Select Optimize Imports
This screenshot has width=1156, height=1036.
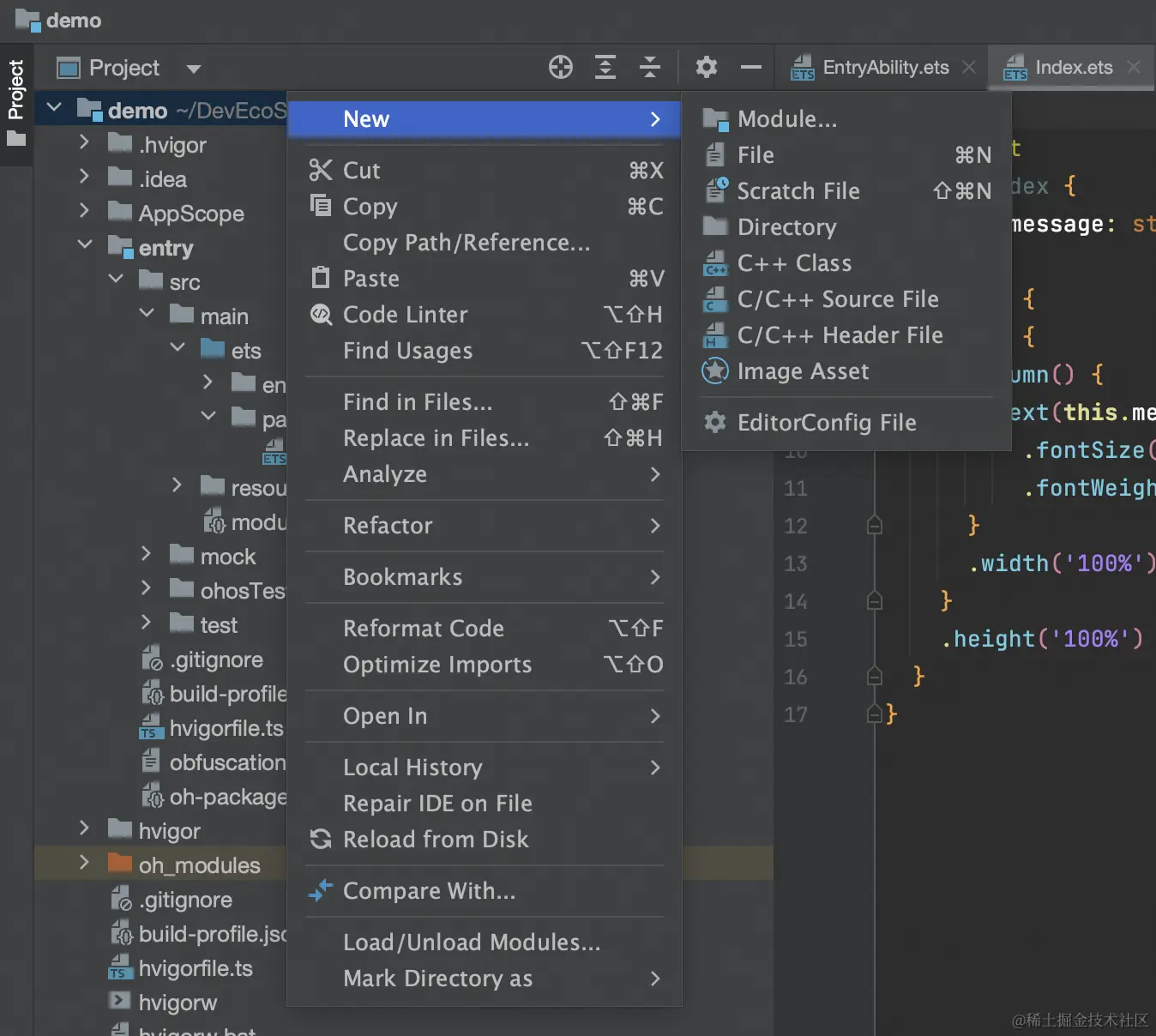tap(485, 665)
